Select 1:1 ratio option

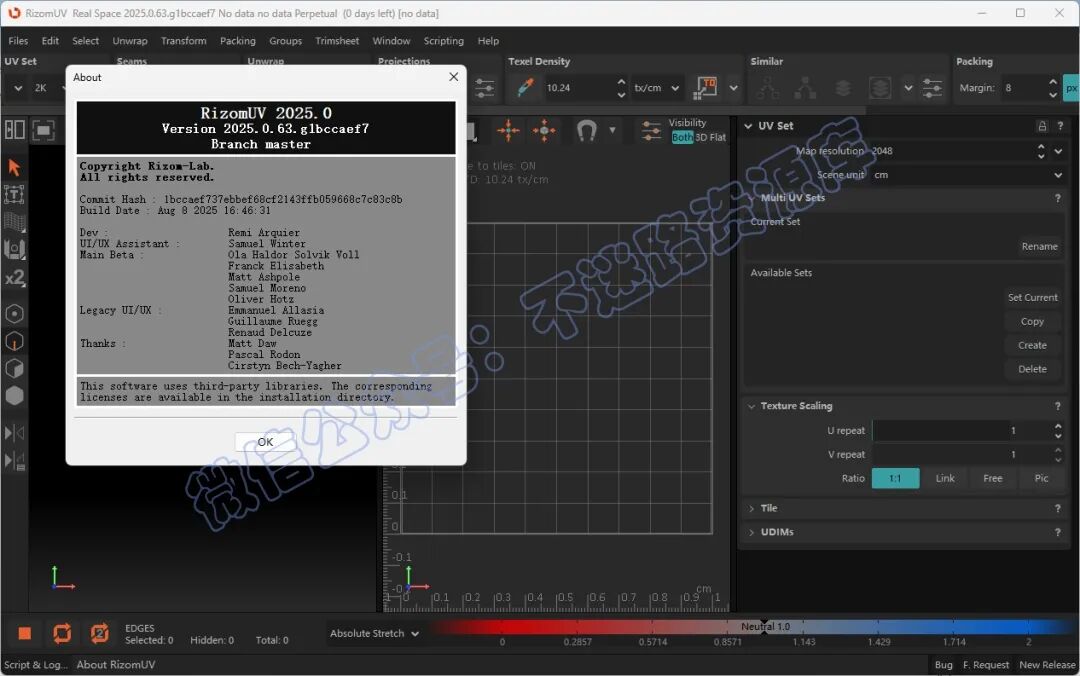(895, 478)
